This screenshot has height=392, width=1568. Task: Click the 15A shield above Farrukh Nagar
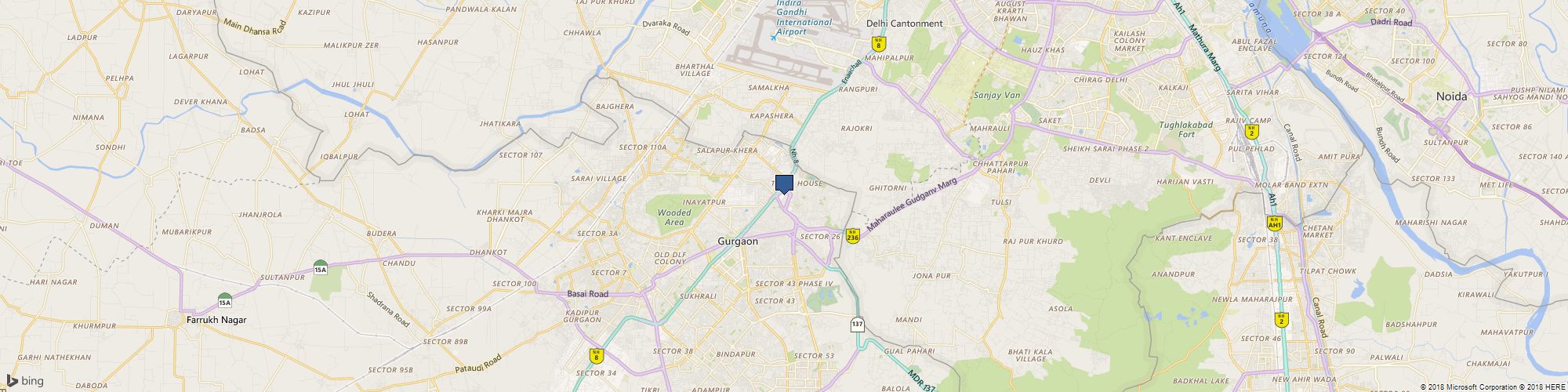click(x=225, y=300)
